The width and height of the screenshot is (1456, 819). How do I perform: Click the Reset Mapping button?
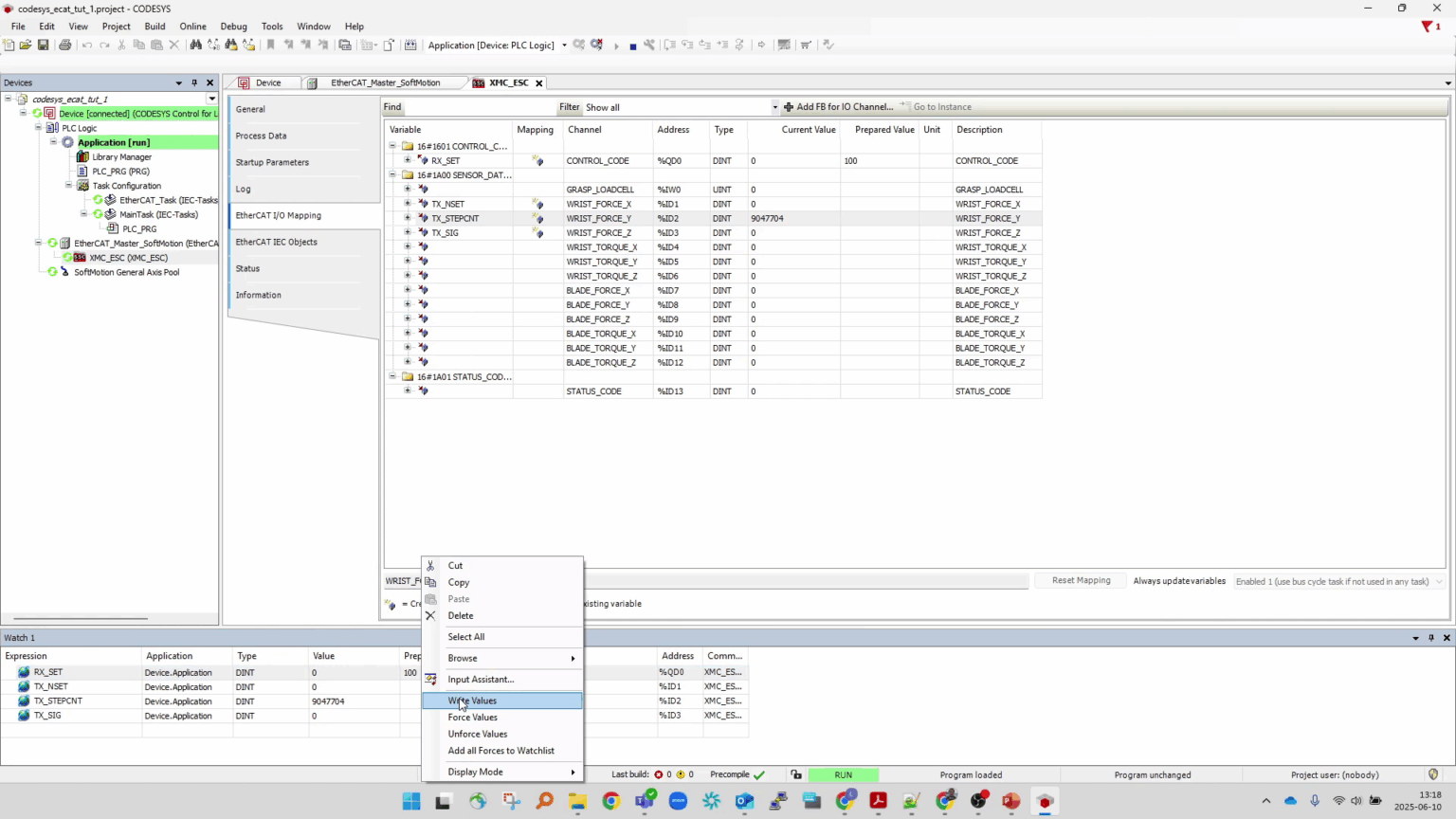(x=1080, y=580)
